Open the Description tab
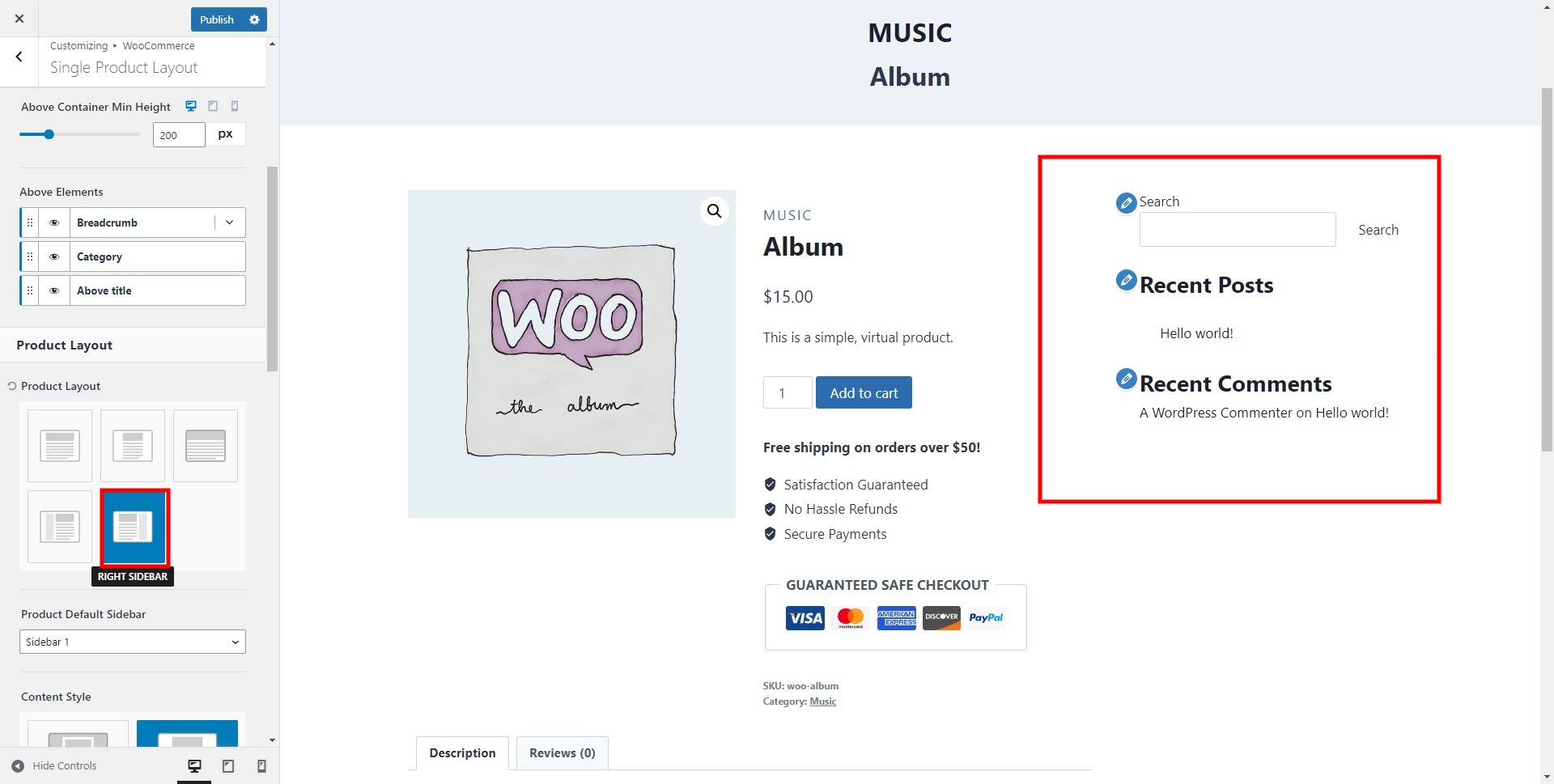This screenshot has width=1554, height=784. click(462, 753)
